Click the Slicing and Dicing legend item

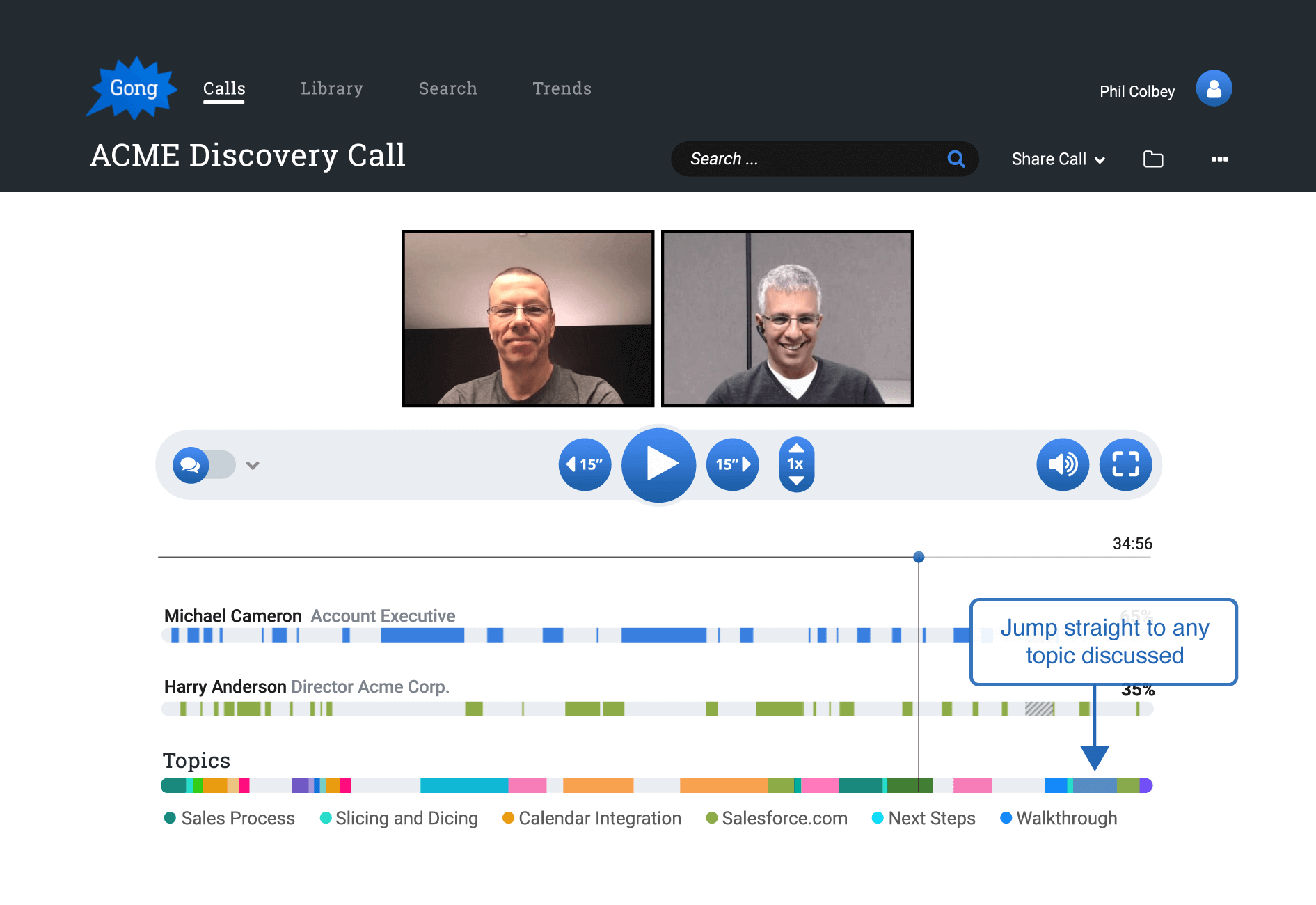[x=399, y=818]
